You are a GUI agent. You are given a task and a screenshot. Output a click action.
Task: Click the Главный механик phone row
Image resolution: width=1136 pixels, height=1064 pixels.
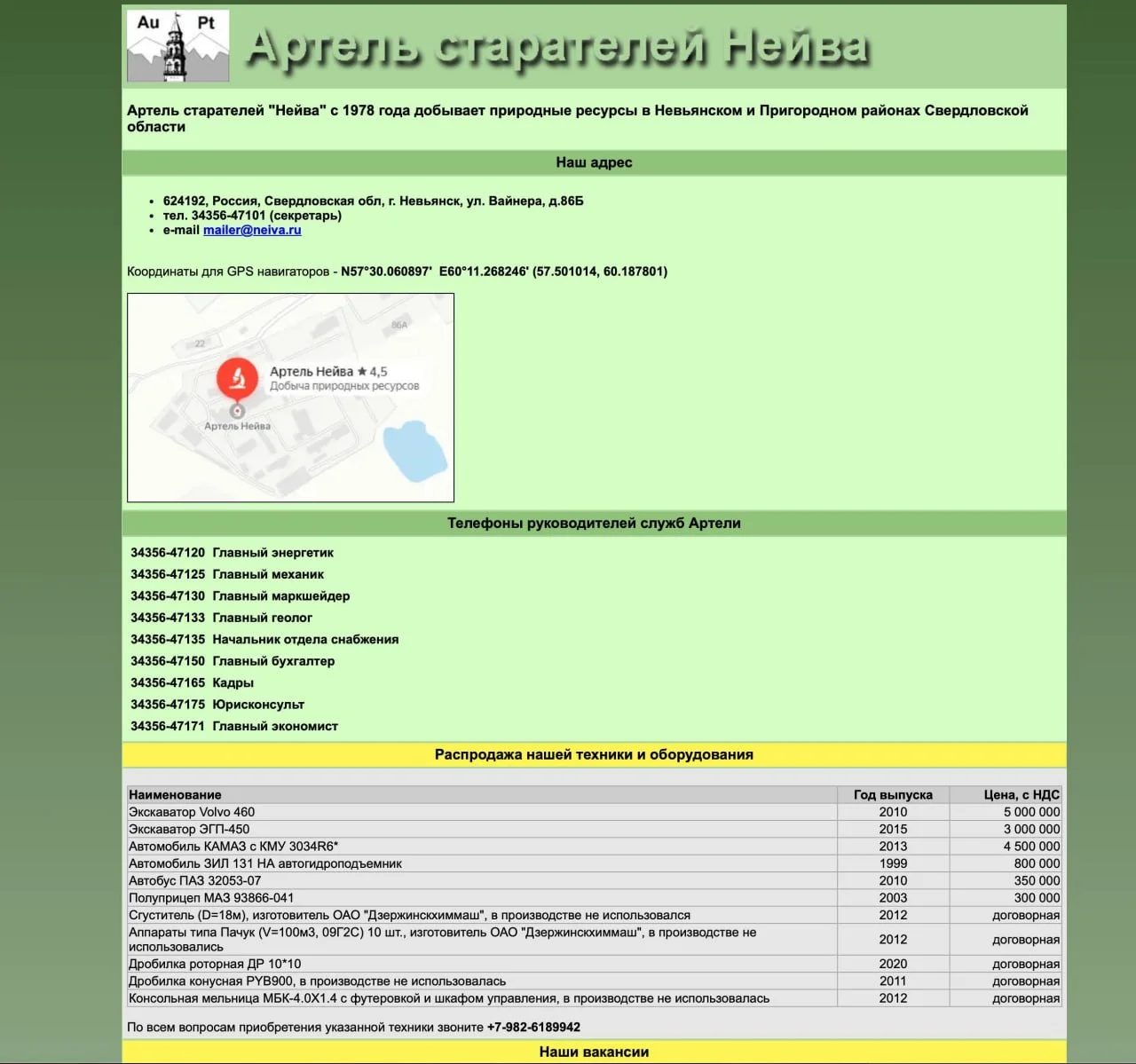[227, 574]
